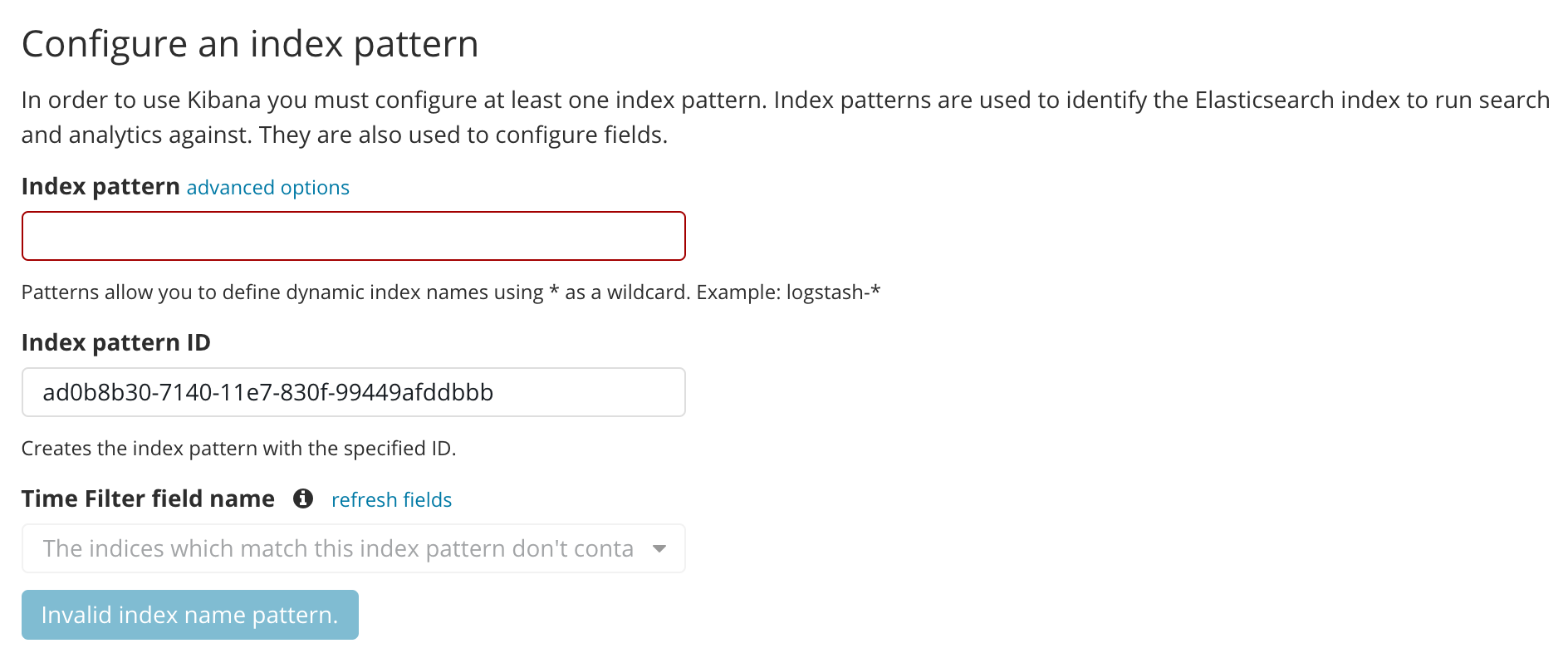Click the Configure an index pattern heading
1568x658 pixels.
coord(250,43)
